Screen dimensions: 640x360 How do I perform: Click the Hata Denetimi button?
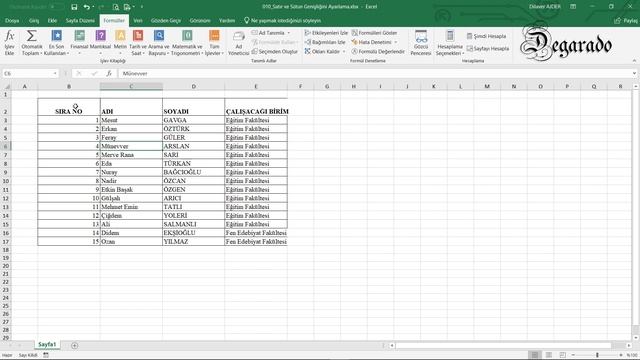click(371, 42)
